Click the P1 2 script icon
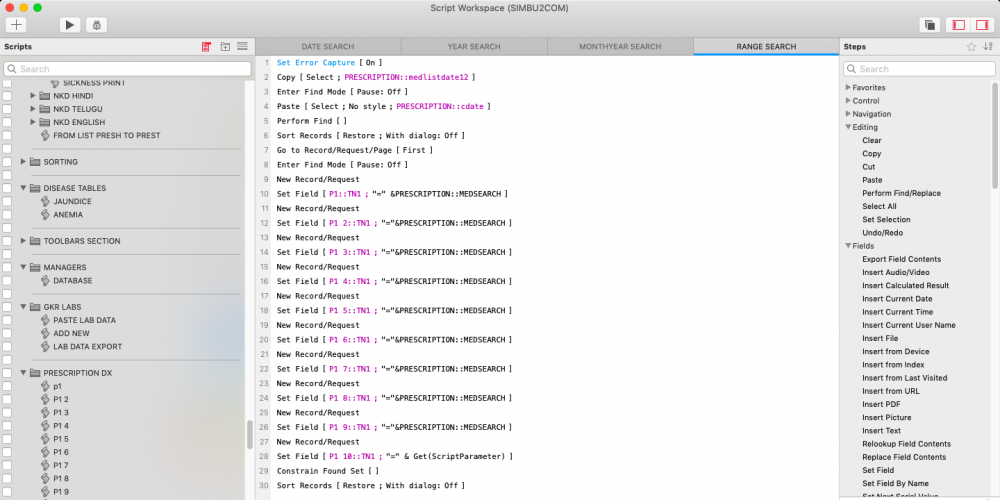 [x=45, y=399]
